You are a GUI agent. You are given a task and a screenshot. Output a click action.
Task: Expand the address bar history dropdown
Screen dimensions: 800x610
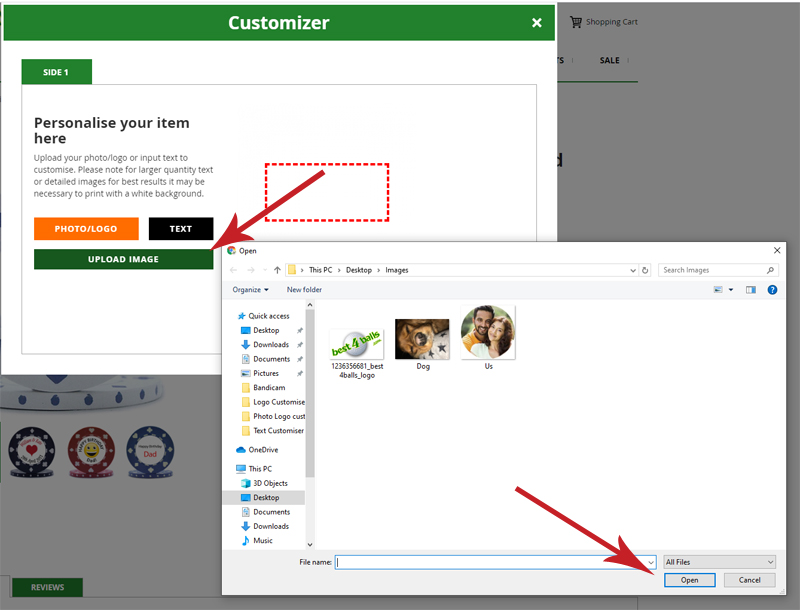pyautogui.click(x=634, y=270)
